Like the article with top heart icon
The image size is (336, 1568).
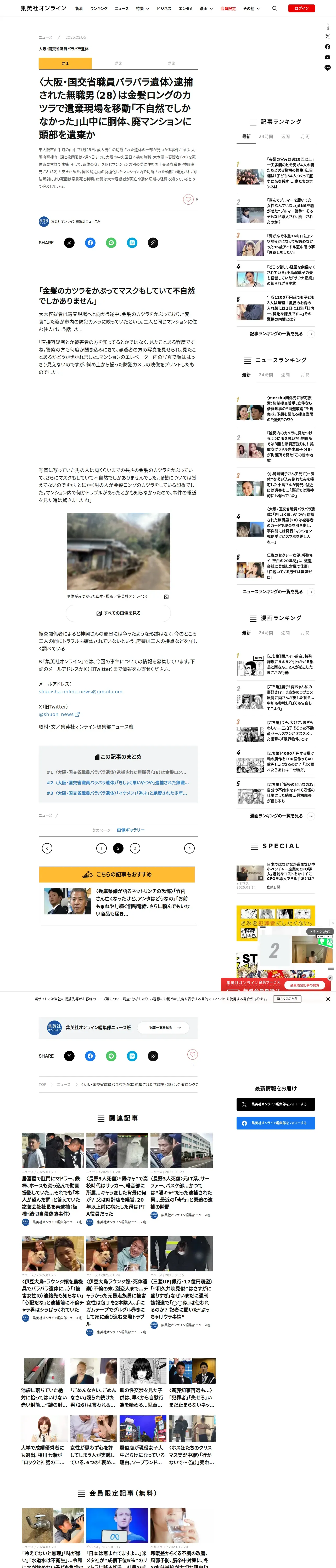[x=188, y=200]
